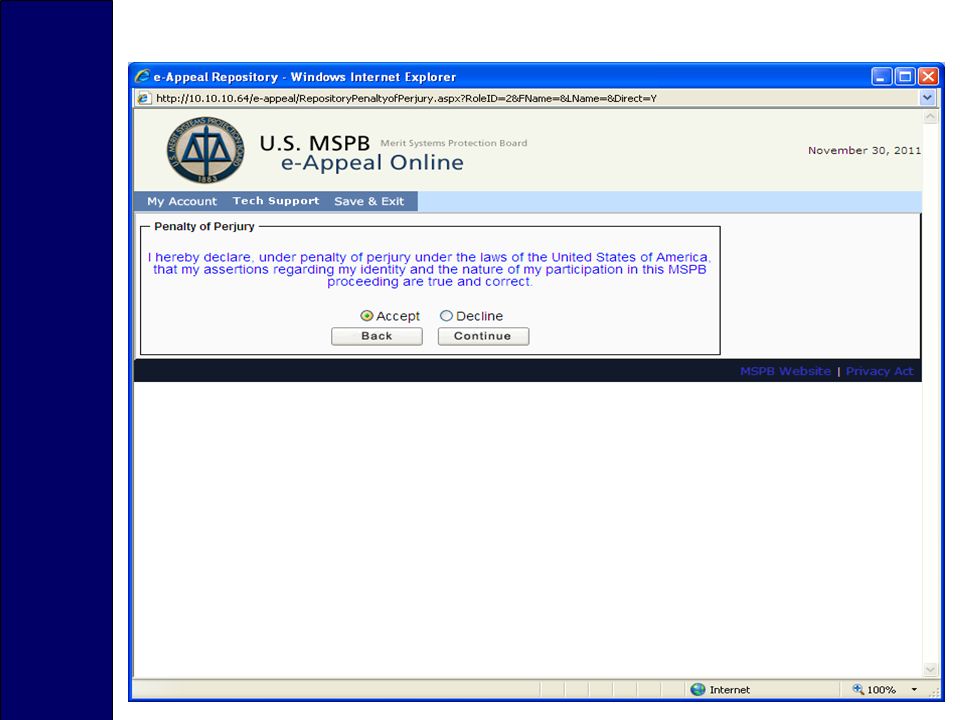Click the scrollbar down arrow

click(x=930, y=670)
